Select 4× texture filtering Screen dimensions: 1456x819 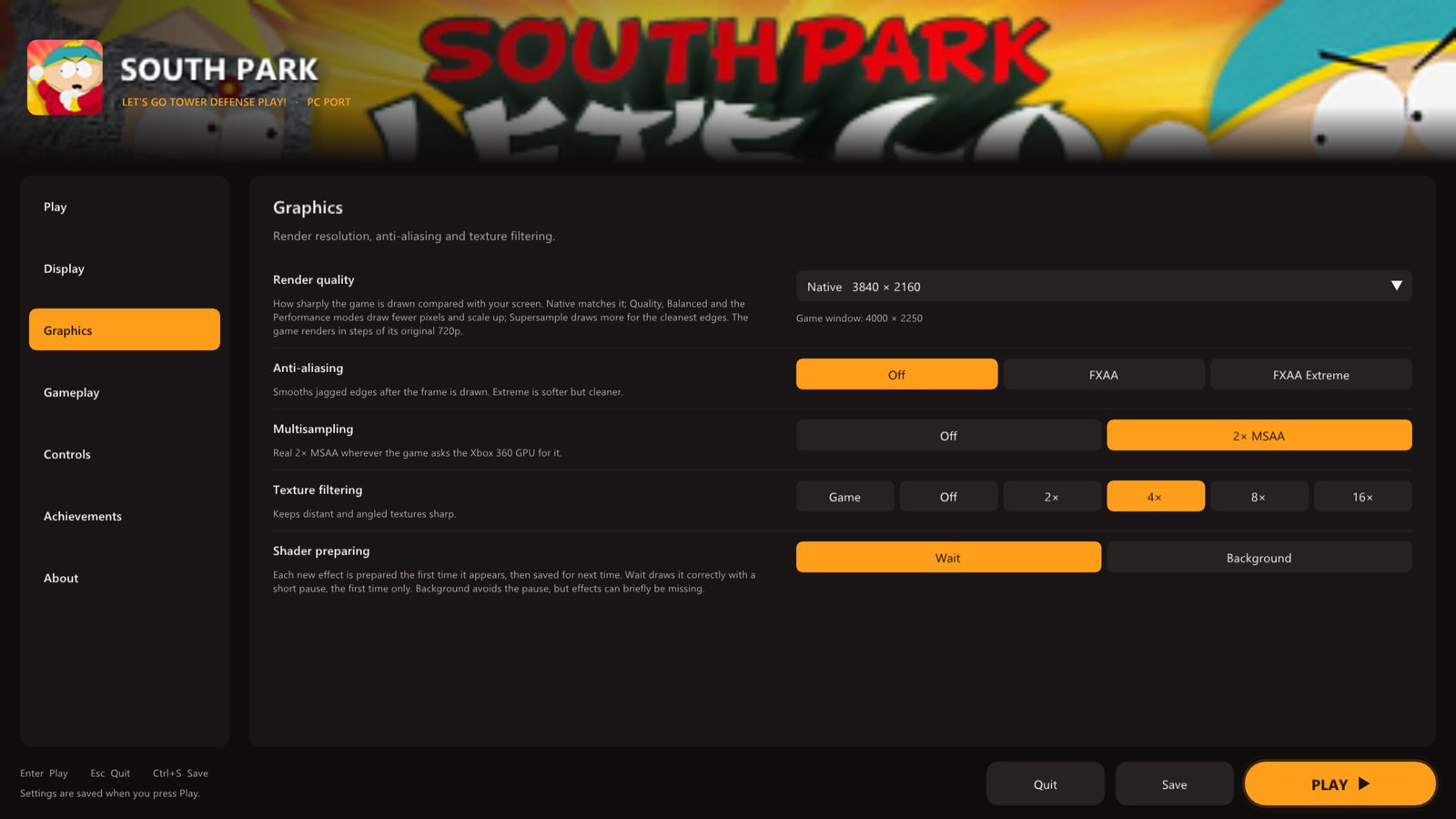1156,496
